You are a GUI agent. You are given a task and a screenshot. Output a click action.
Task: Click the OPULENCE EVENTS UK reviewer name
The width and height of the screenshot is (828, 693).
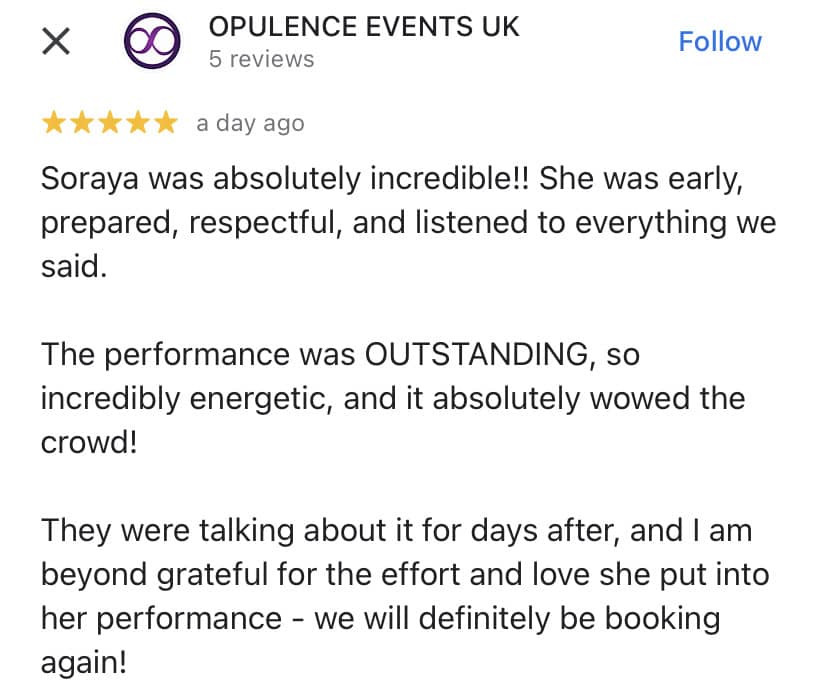pyautogui.click(x=364, y=27)
